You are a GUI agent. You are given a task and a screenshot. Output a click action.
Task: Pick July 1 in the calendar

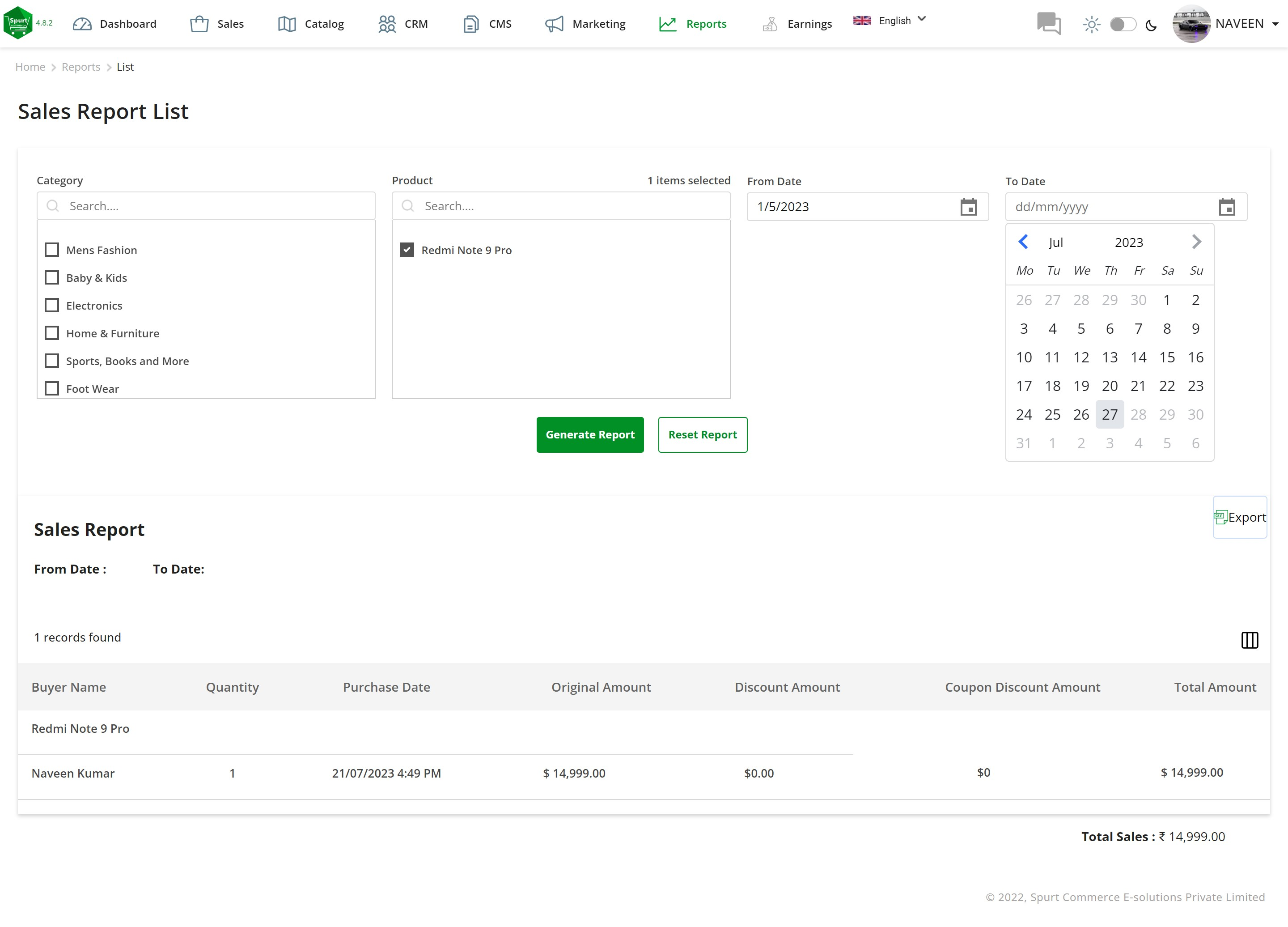click(x=1166, y=300)
